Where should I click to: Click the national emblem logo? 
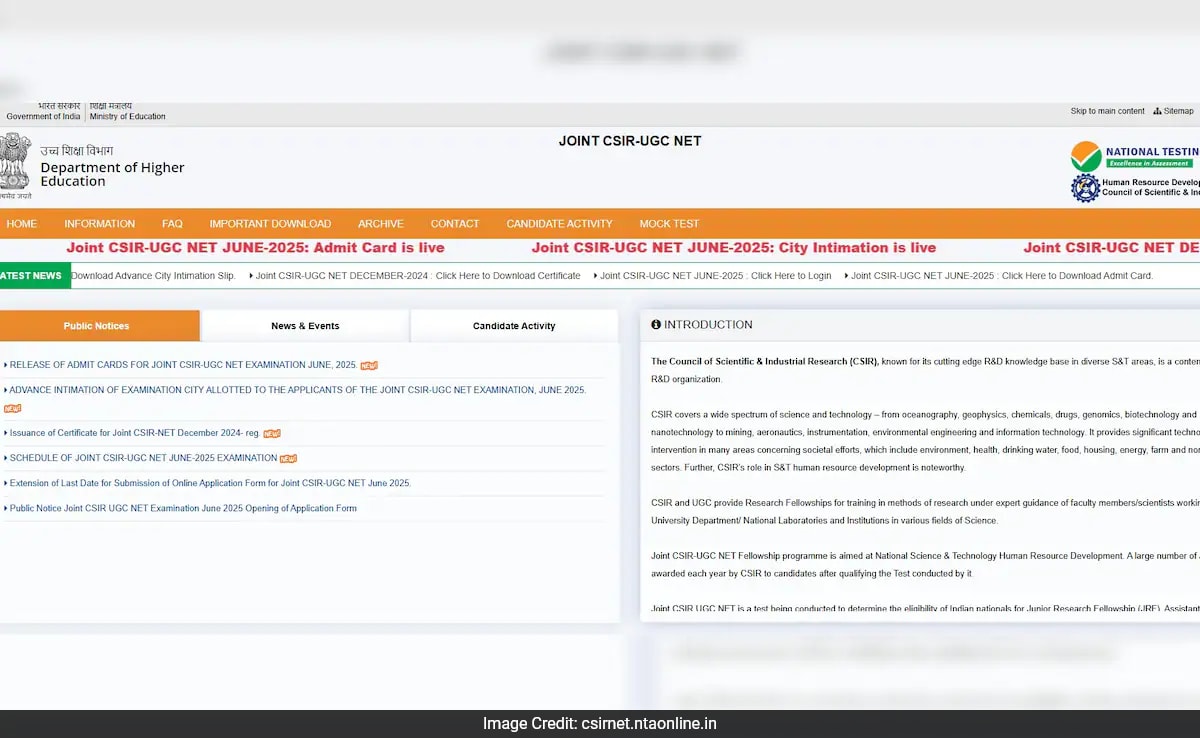[x=14, y=165]
